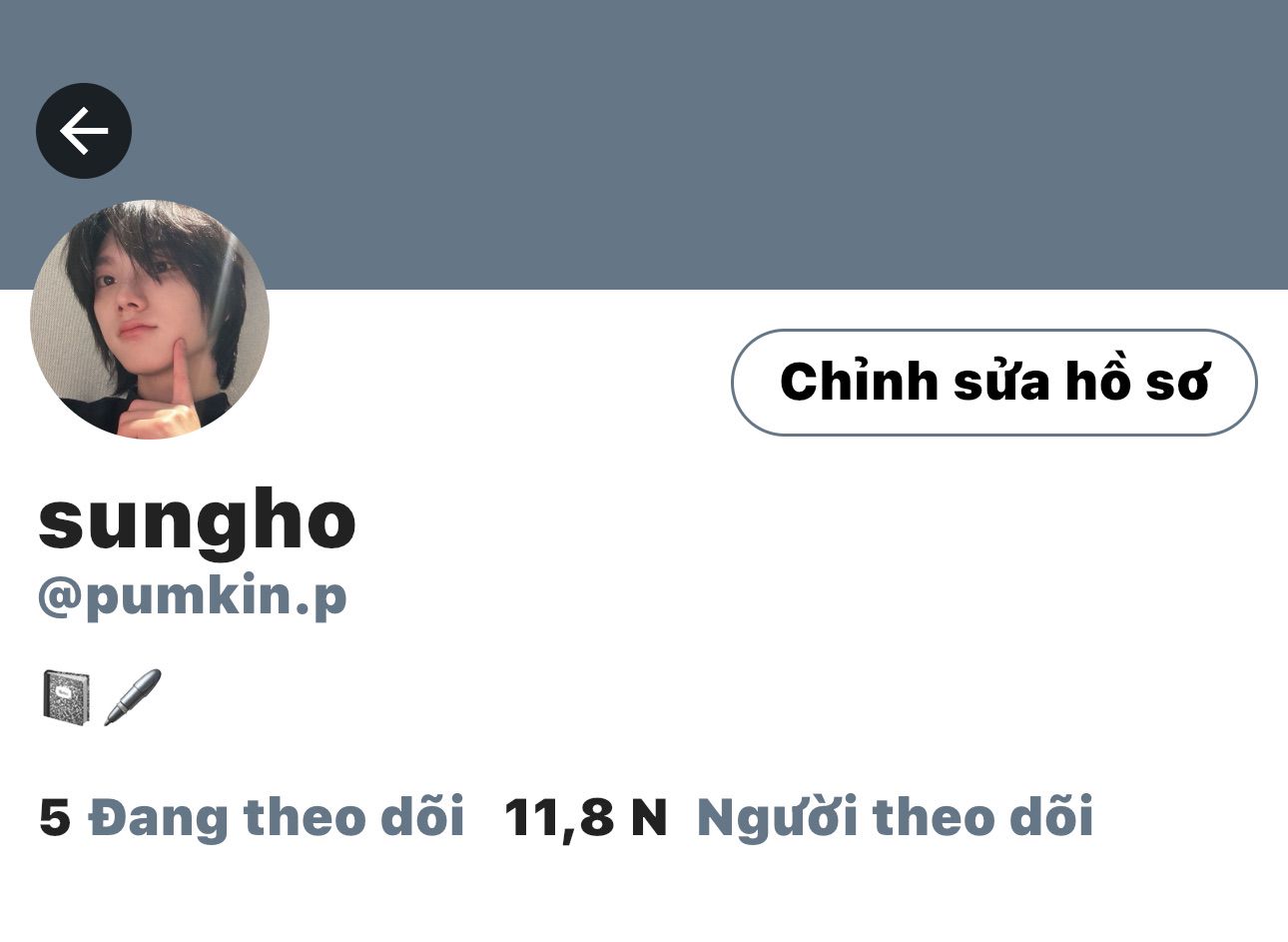The image size is (1288, 942).
Task: Open the sungho profile picture
Action: (x=150, y=320)
